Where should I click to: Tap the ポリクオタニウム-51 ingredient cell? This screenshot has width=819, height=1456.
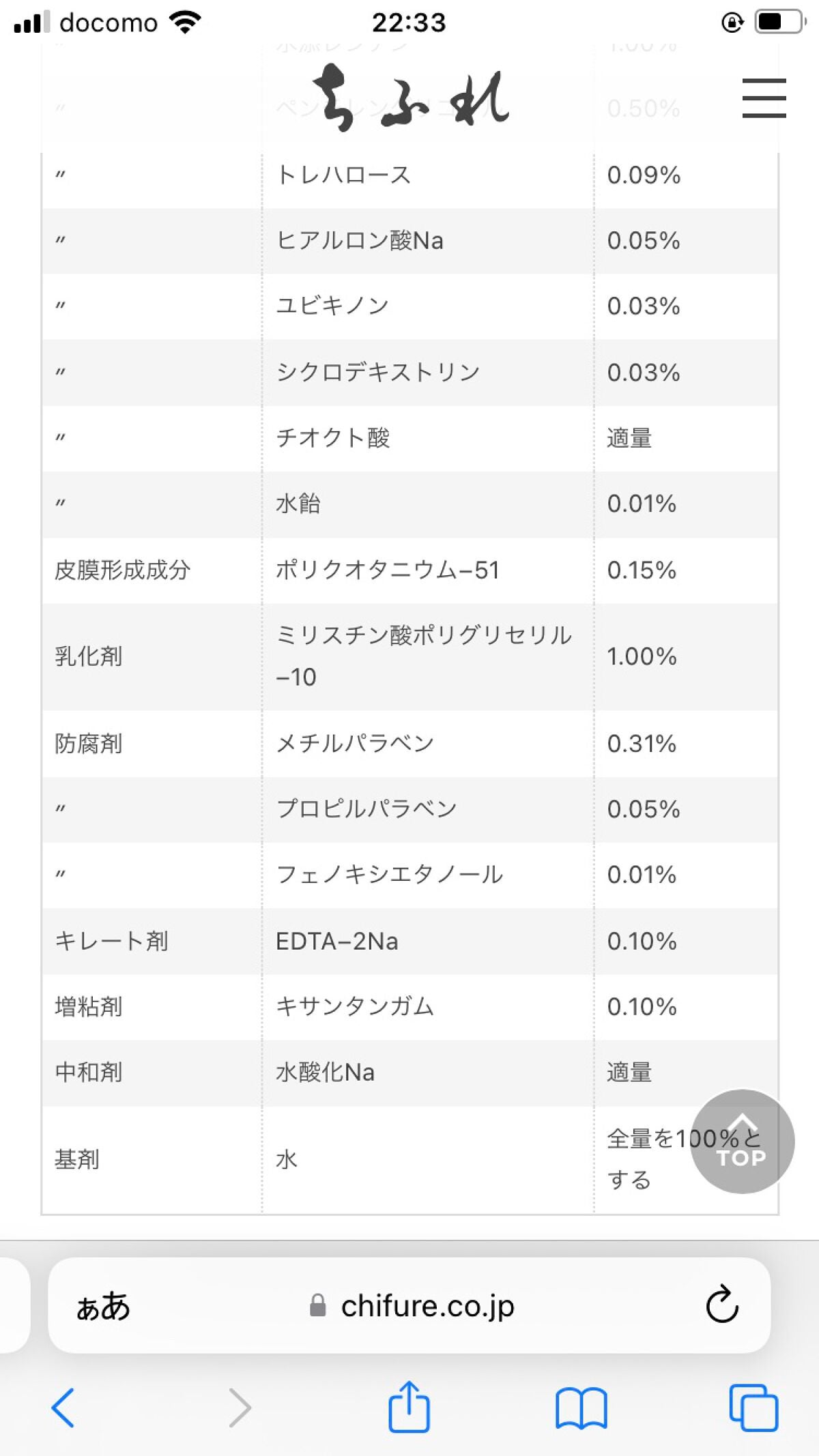[x=388, y=570]
